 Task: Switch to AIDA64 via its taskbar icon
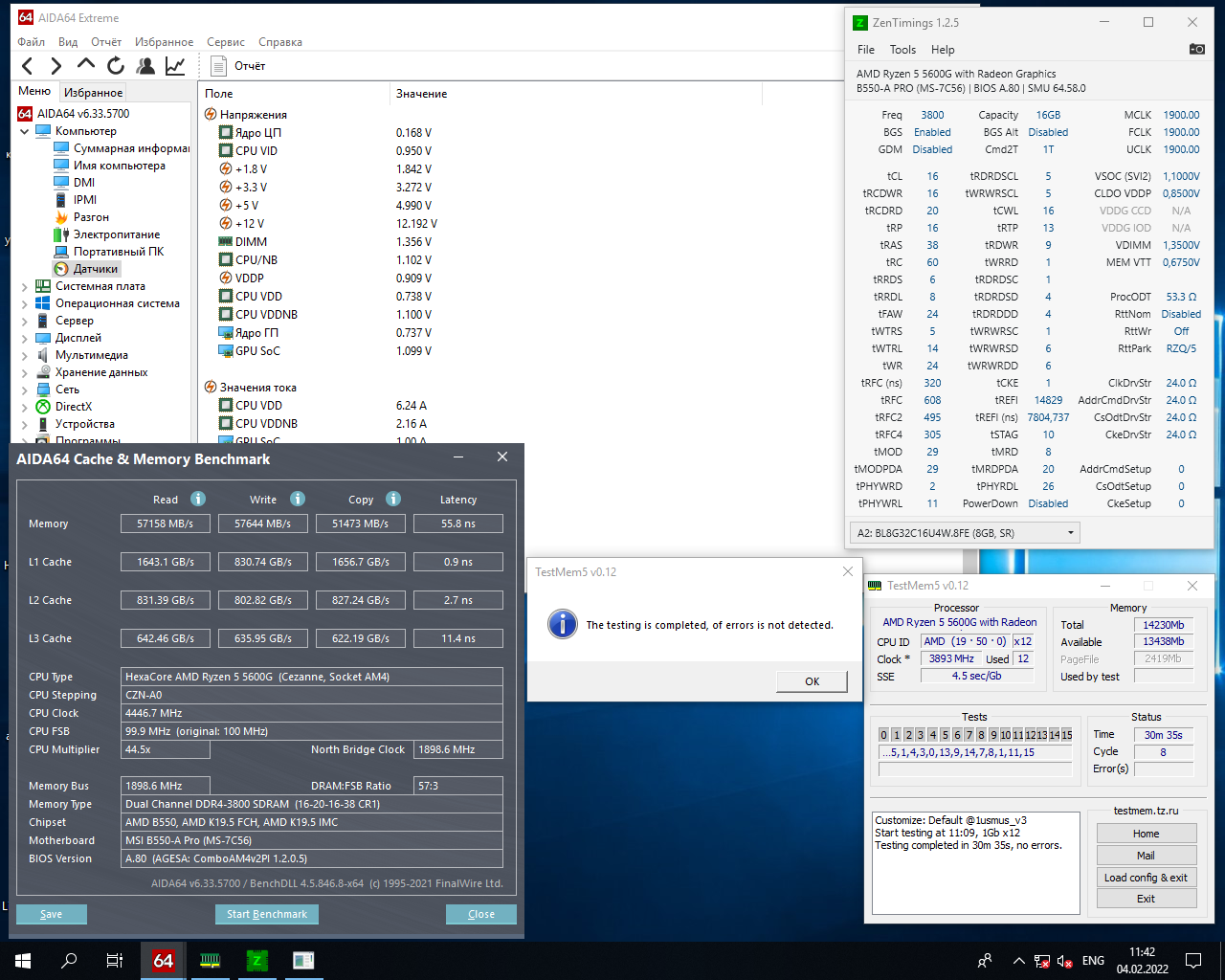(164, 961)
